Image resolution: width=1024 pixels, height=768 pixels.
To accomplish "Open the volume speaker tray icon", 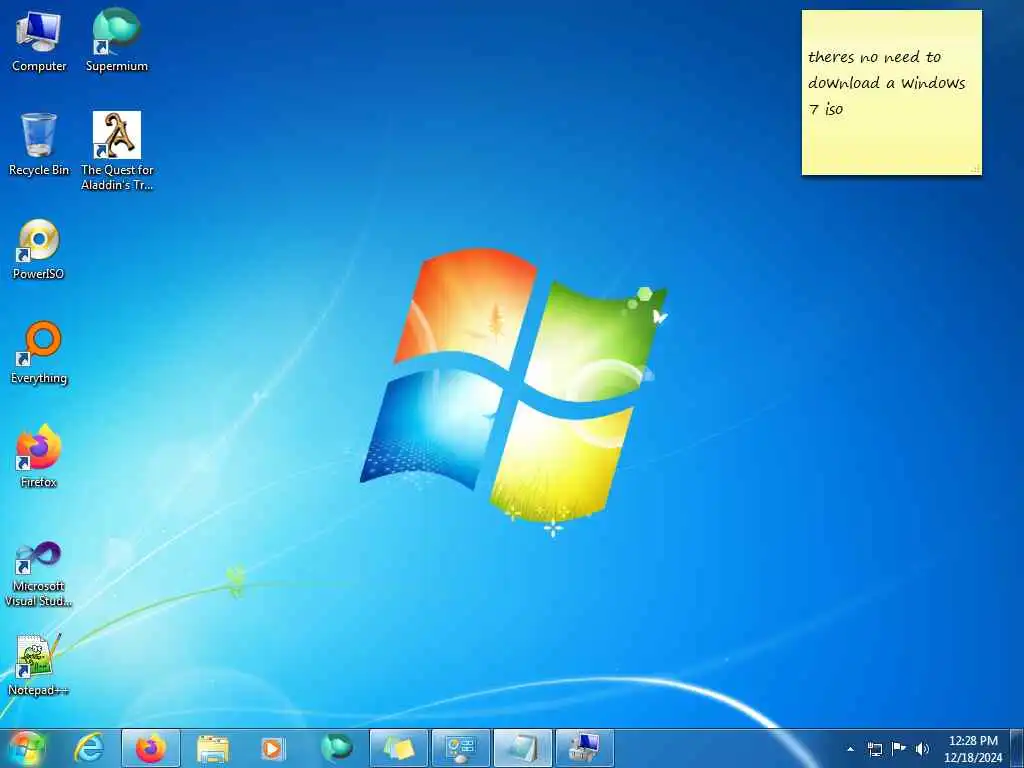I will tap(922, 749).
